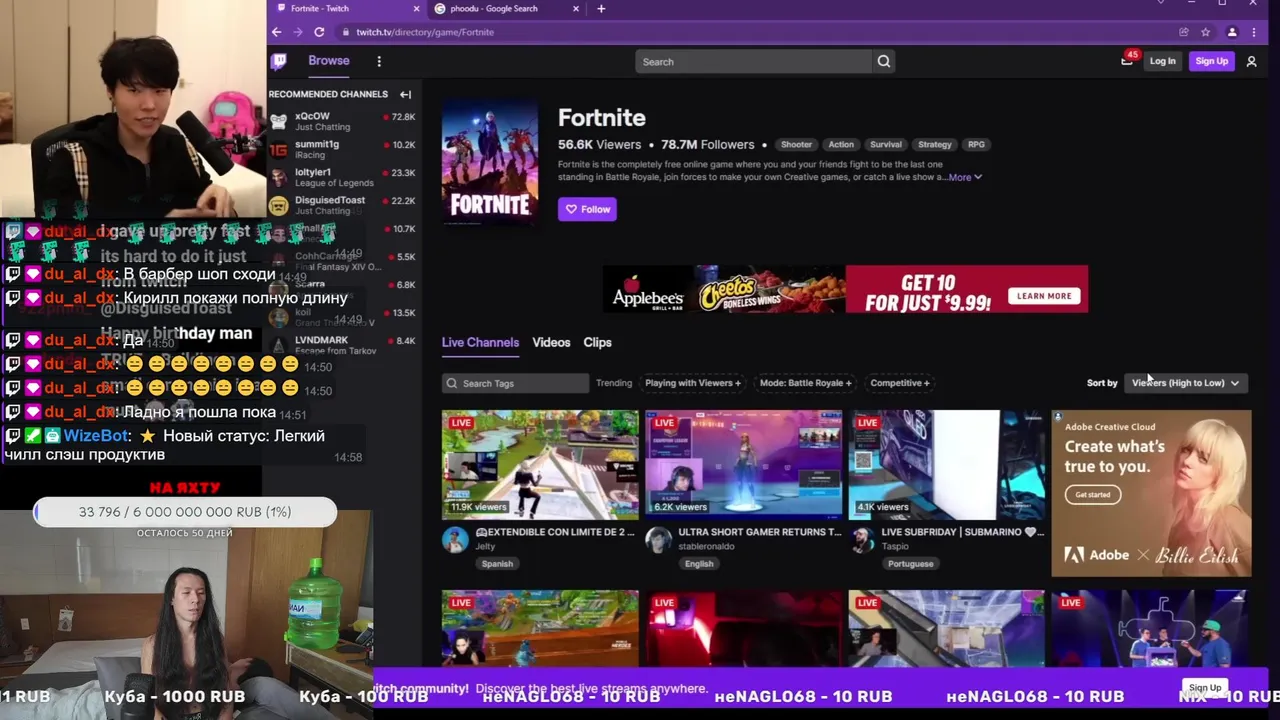
Task: Click the Log In button
Action: (x=1162, y=61)
